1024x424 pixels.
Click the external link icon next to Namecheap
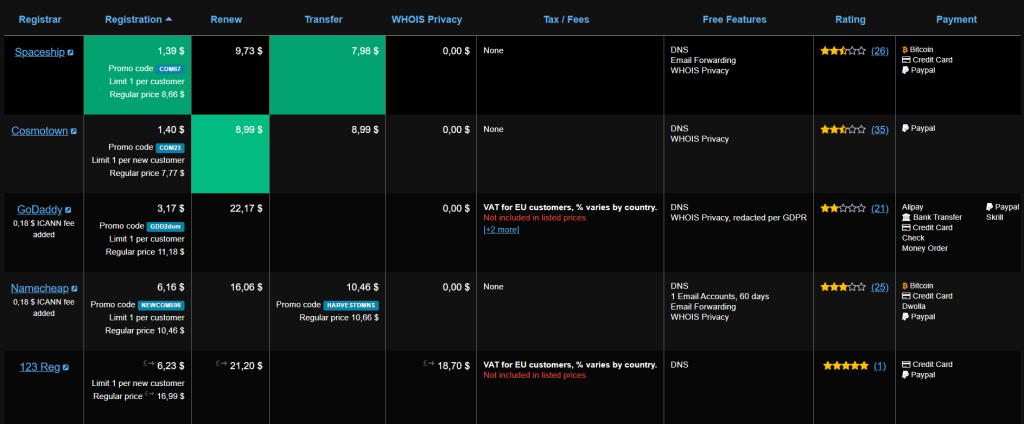coord(72,289)
